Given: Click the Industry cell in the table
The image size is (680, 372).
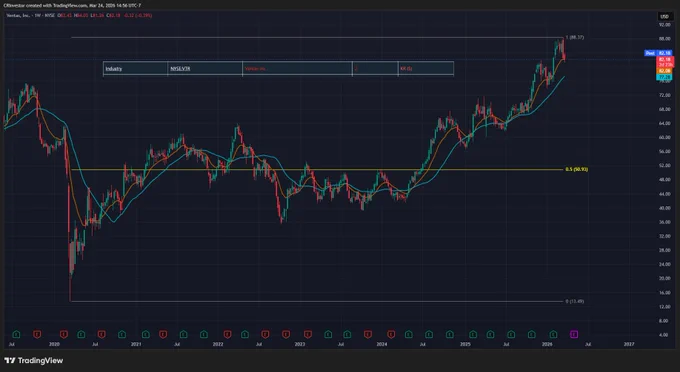Looking at the screenshot, I should tap(135, 69).
